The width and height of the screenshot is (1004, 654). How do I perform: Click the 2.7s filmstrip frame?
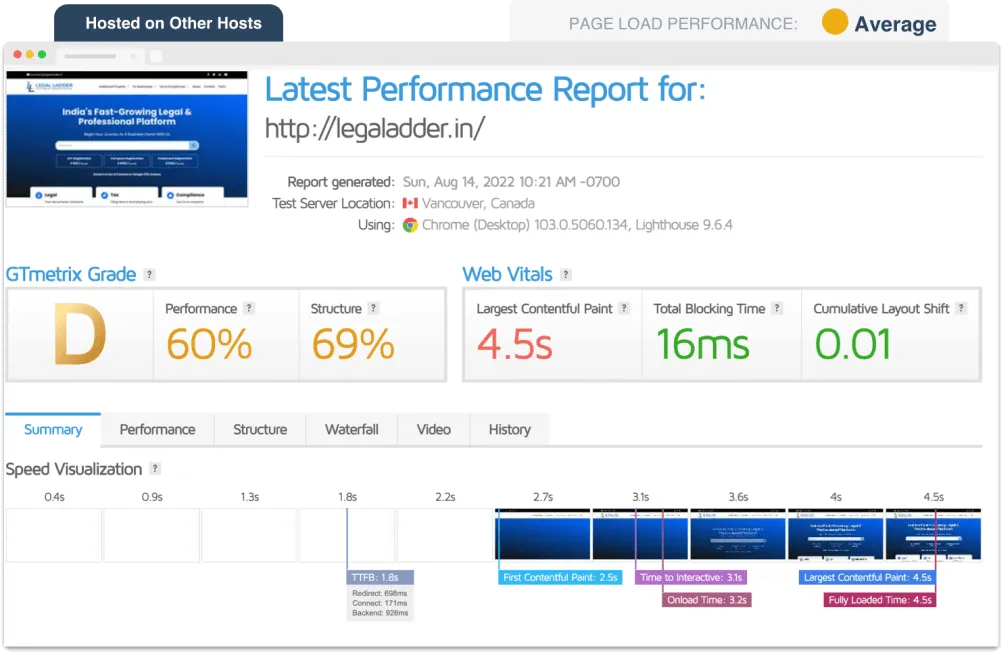(x=543, y=535)
